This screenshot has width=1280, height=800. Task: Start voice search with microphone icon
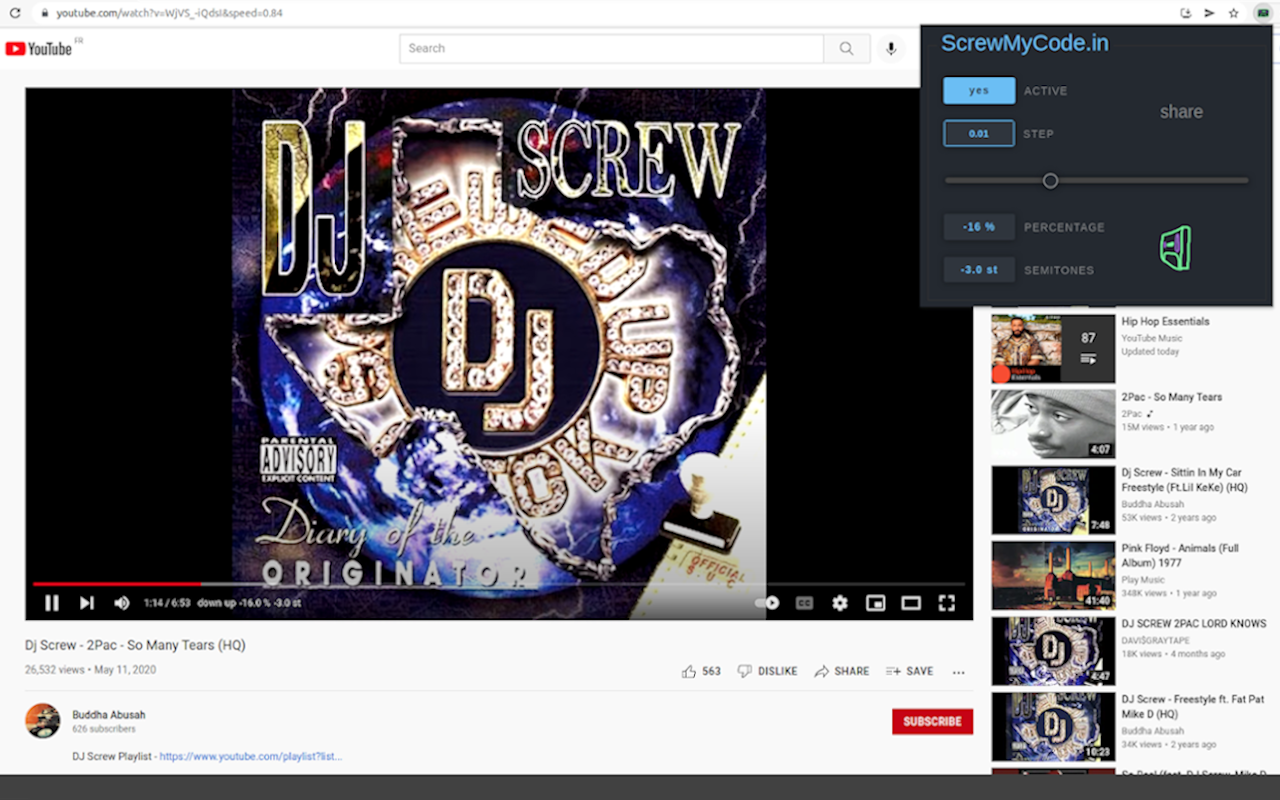(x=890, y=48)
